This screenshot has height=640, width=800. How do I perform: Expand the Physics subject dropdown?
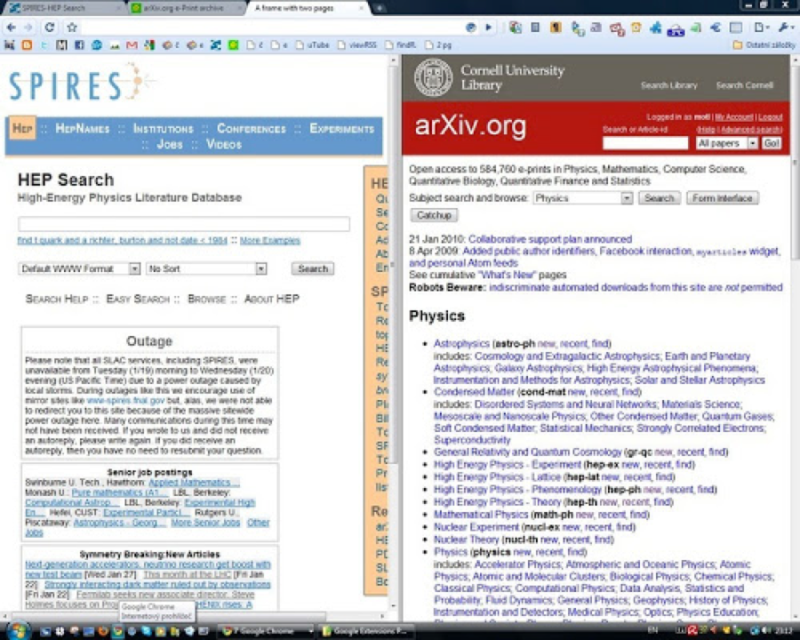pos(583,198)
